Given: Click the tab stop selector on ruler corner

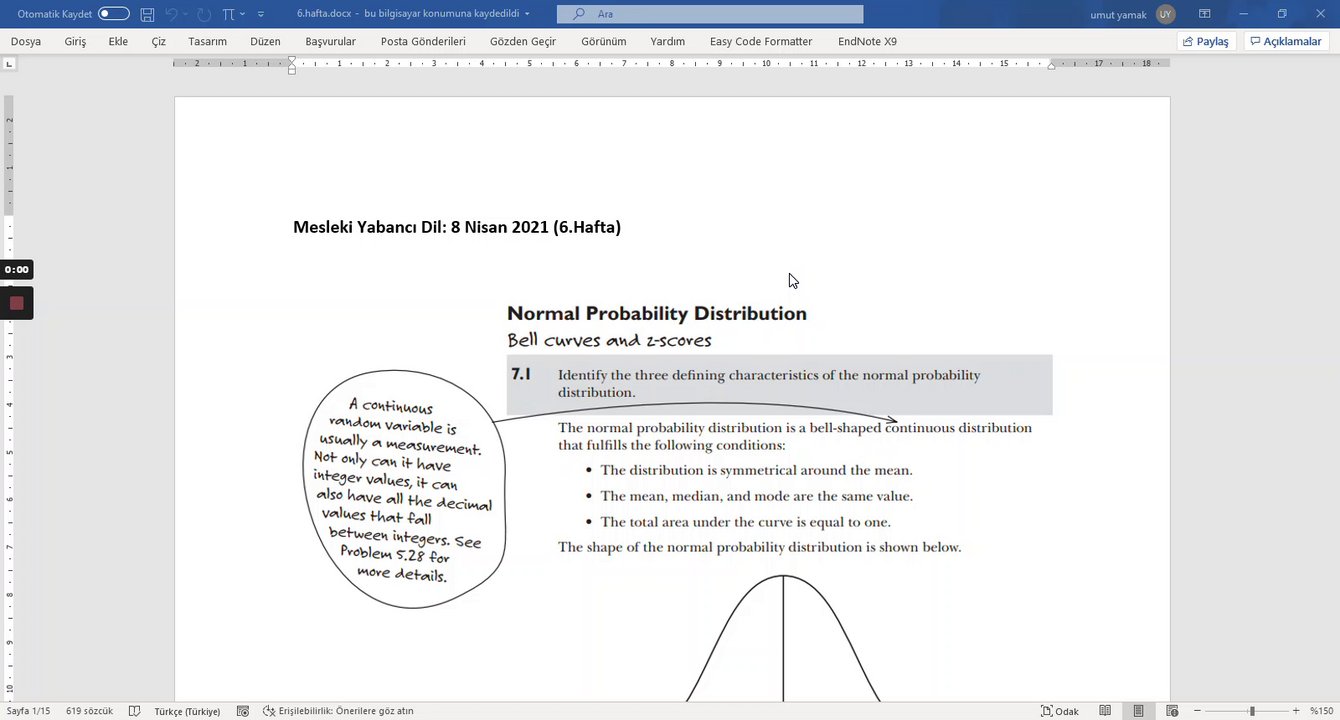Looking at the screenshot, I should click(10, 63).
